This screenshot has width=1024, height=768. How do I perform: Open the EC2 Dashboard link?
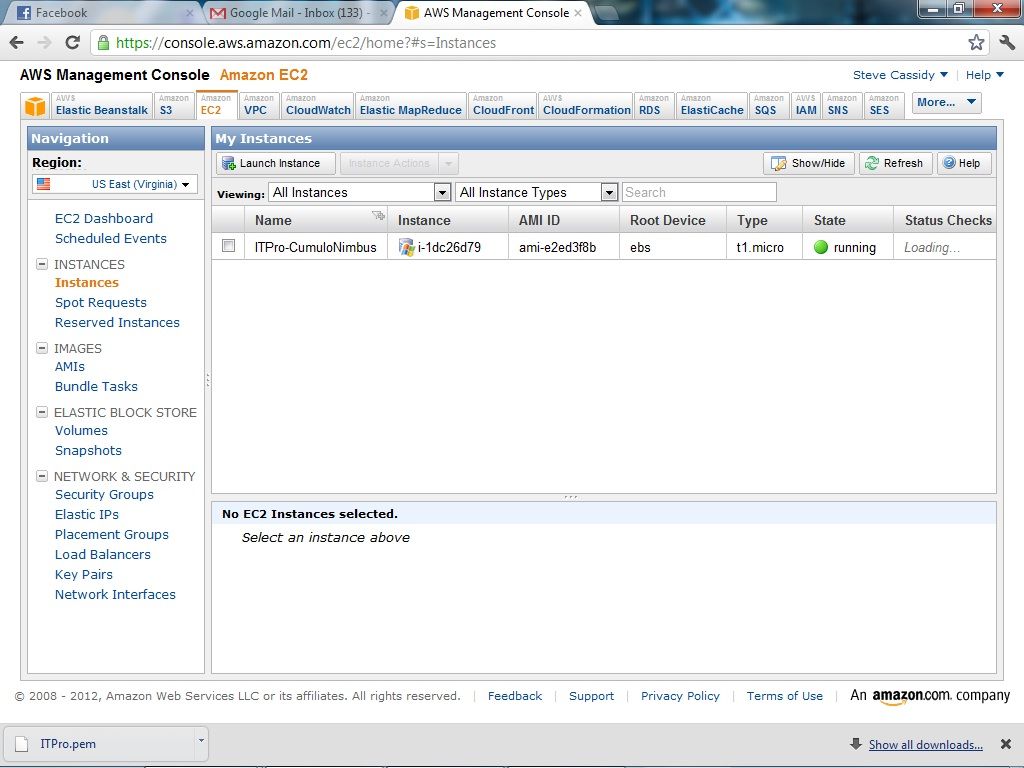point(104,218)
